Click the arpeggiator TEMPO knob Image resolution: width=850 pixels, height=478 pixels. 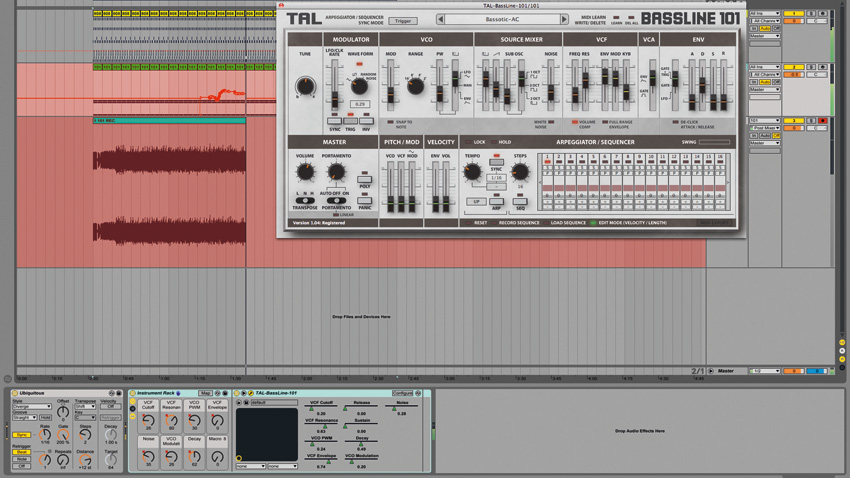(472, 172)
